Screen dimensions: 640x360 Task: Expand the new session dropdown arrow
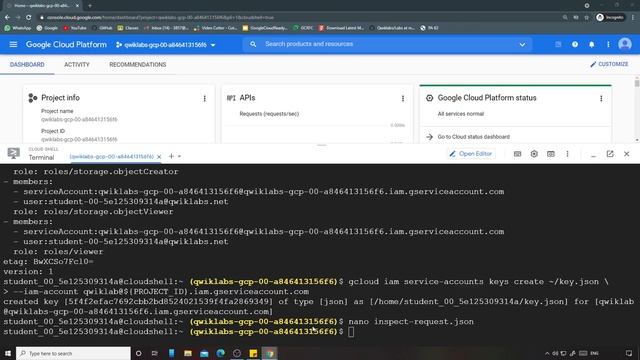pyautogui.click(x=179, y=157)
